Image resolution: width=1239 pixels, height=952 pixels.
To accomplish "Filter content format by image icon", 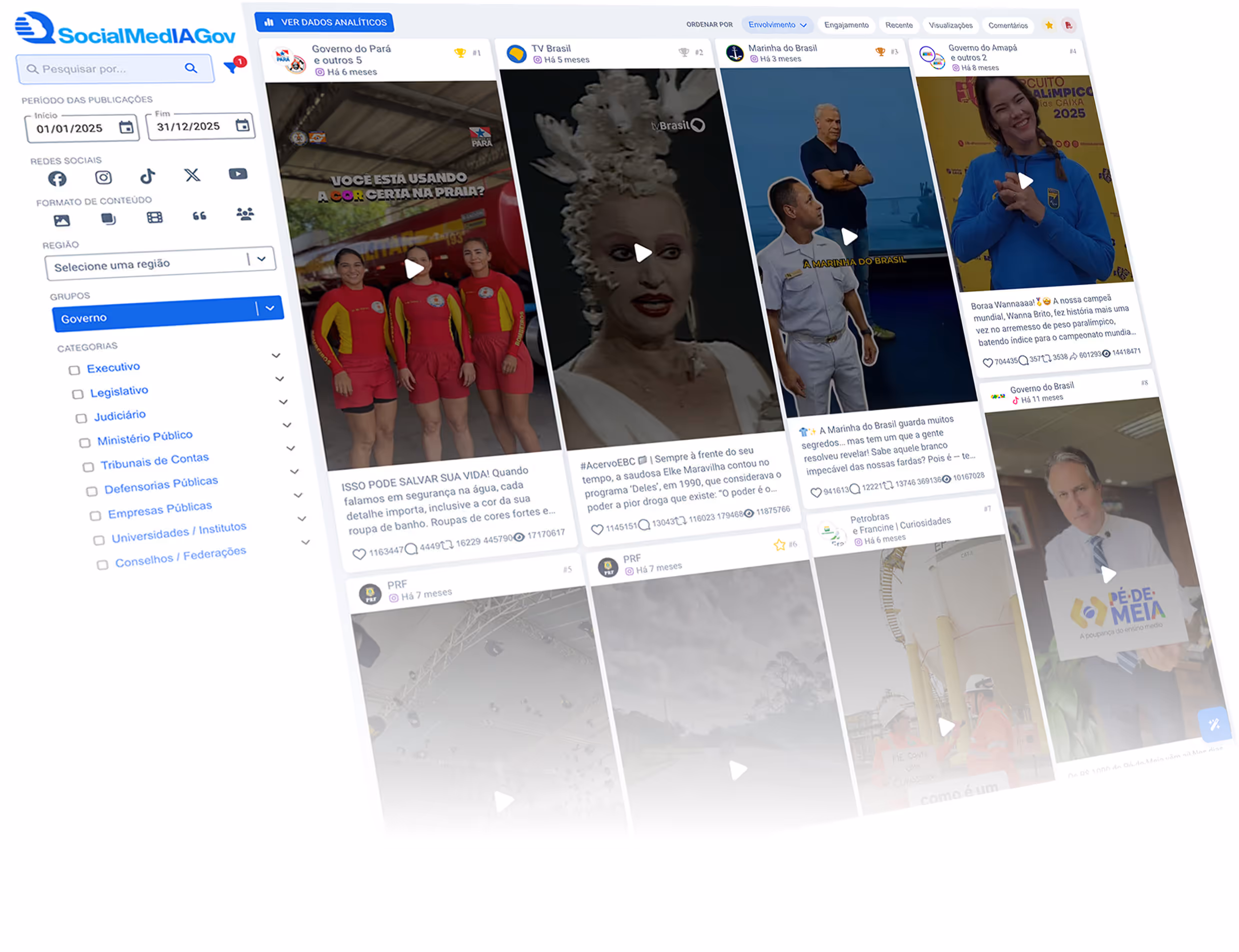I will [62, 220].
